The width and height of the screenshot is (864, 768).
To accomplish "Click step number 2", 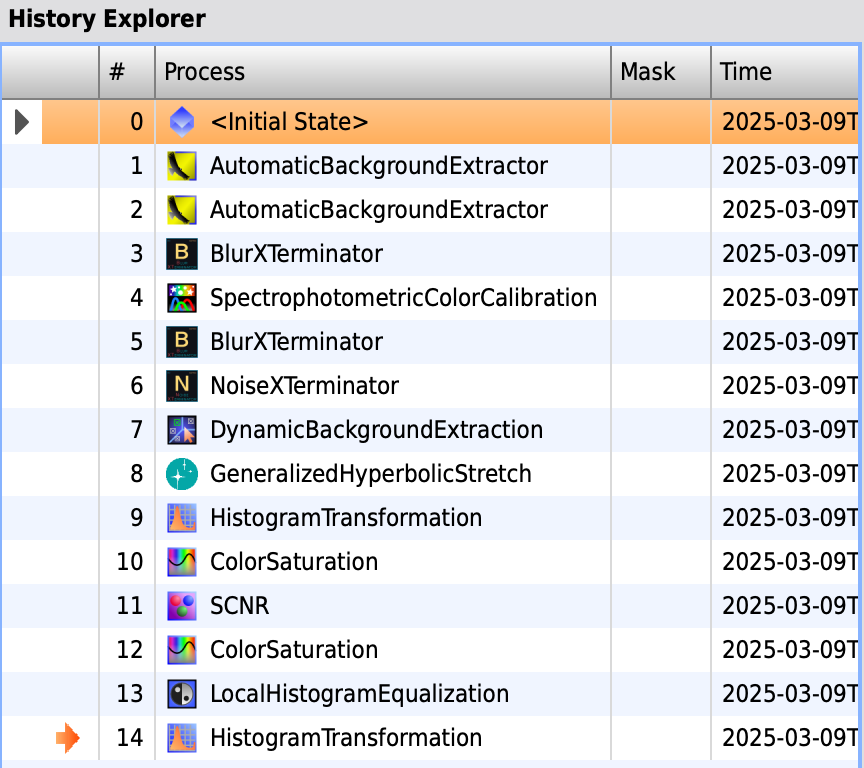I will 137,210.
